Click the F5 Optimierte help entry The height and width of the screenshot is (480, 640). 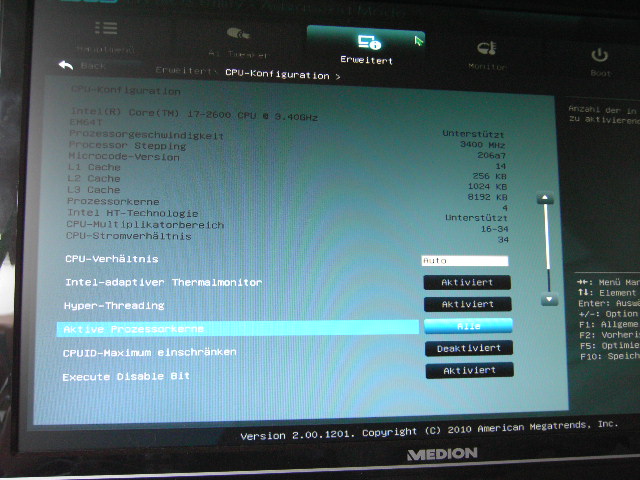609,346
